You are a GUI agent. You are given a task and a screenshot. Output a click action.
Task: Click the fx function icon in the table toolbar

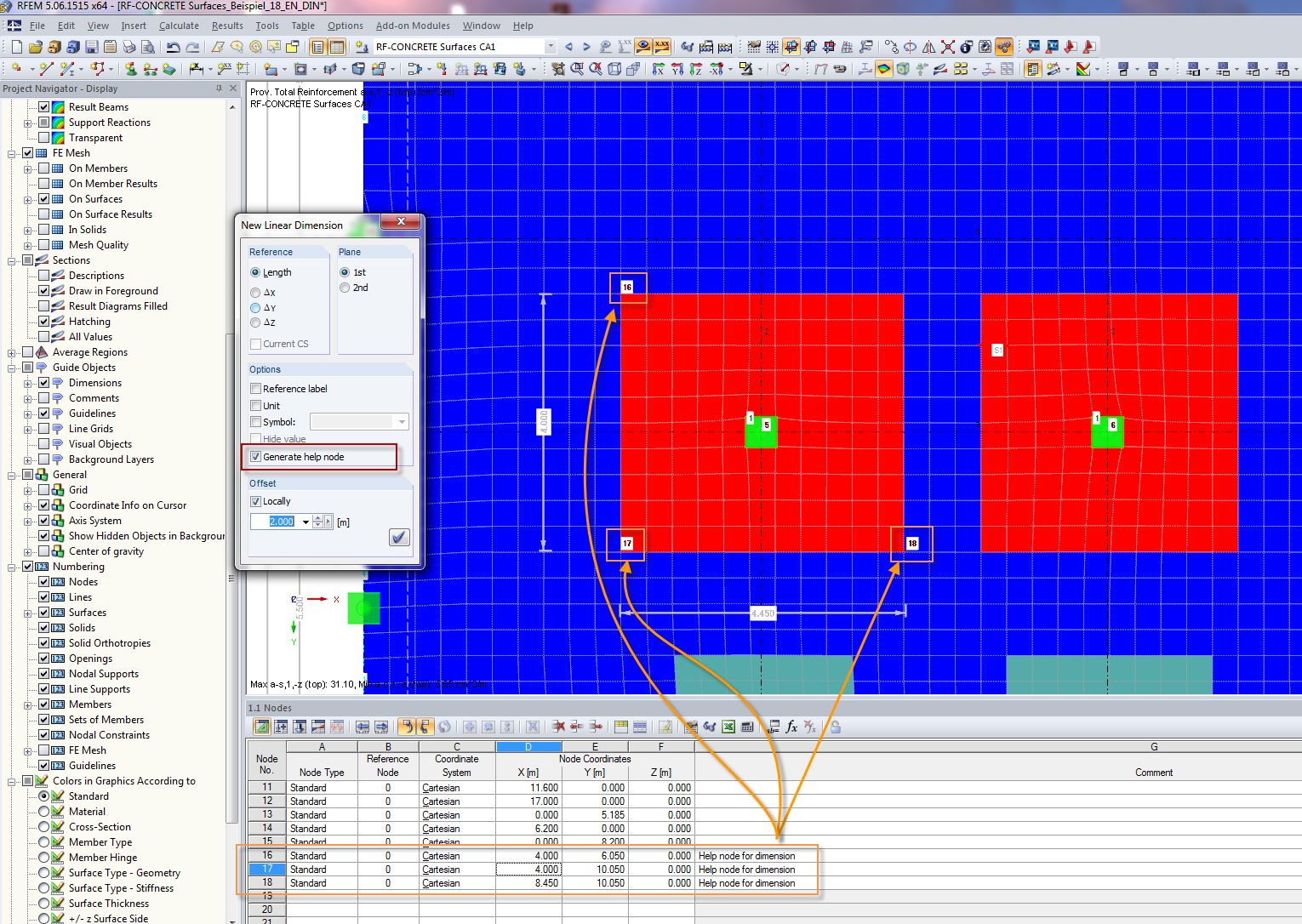click(791, 727)
